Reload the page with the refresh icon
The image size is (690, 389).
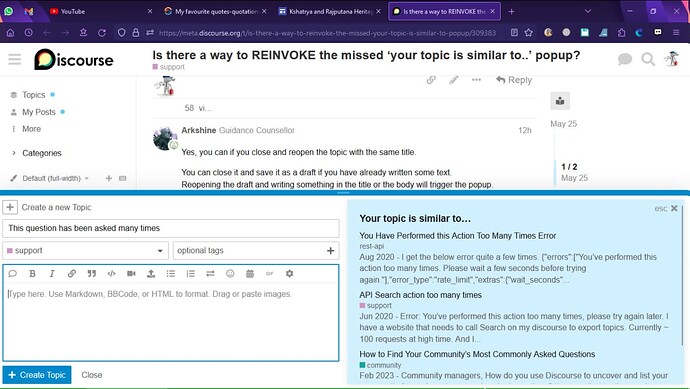click(102, 33)
